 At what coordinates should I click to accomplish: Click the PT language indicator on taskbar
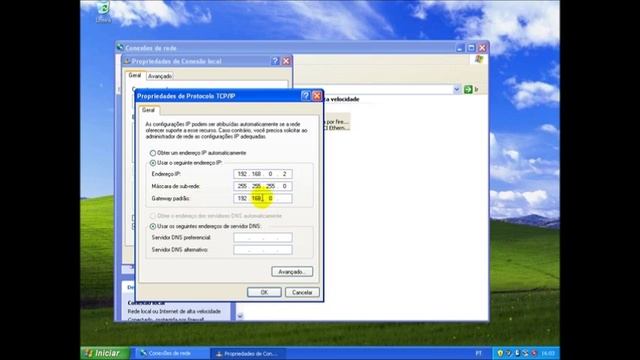tap(478, 353)
